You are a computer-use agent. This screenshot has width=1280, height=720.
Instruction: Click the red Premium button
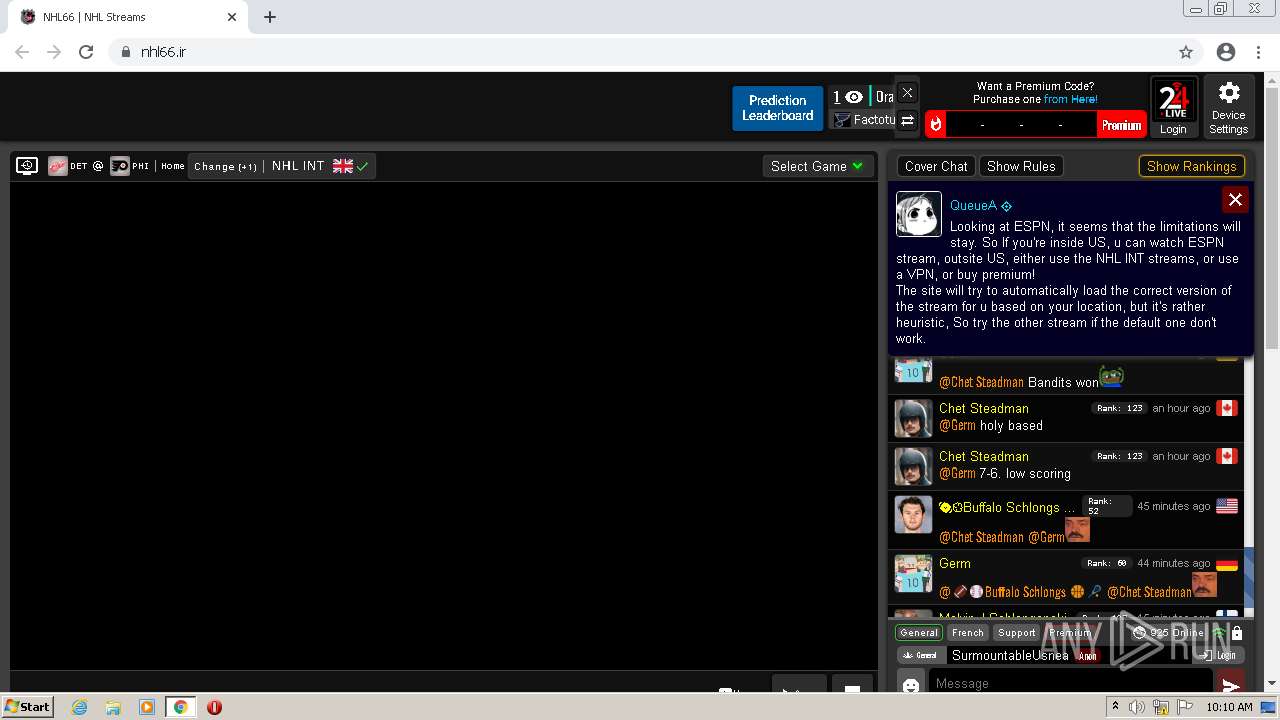[x=1121, y=125]
